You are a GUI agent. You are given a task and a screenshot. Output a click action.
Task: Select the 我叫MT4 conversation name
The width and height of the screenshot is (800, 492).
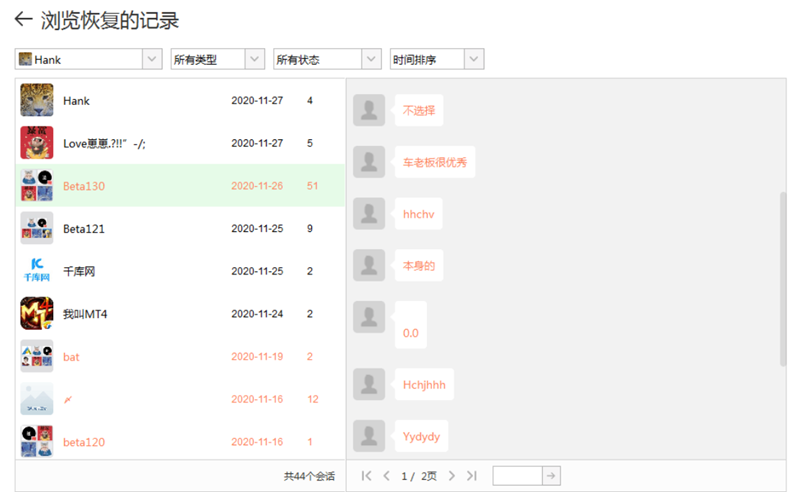[85, 314]
